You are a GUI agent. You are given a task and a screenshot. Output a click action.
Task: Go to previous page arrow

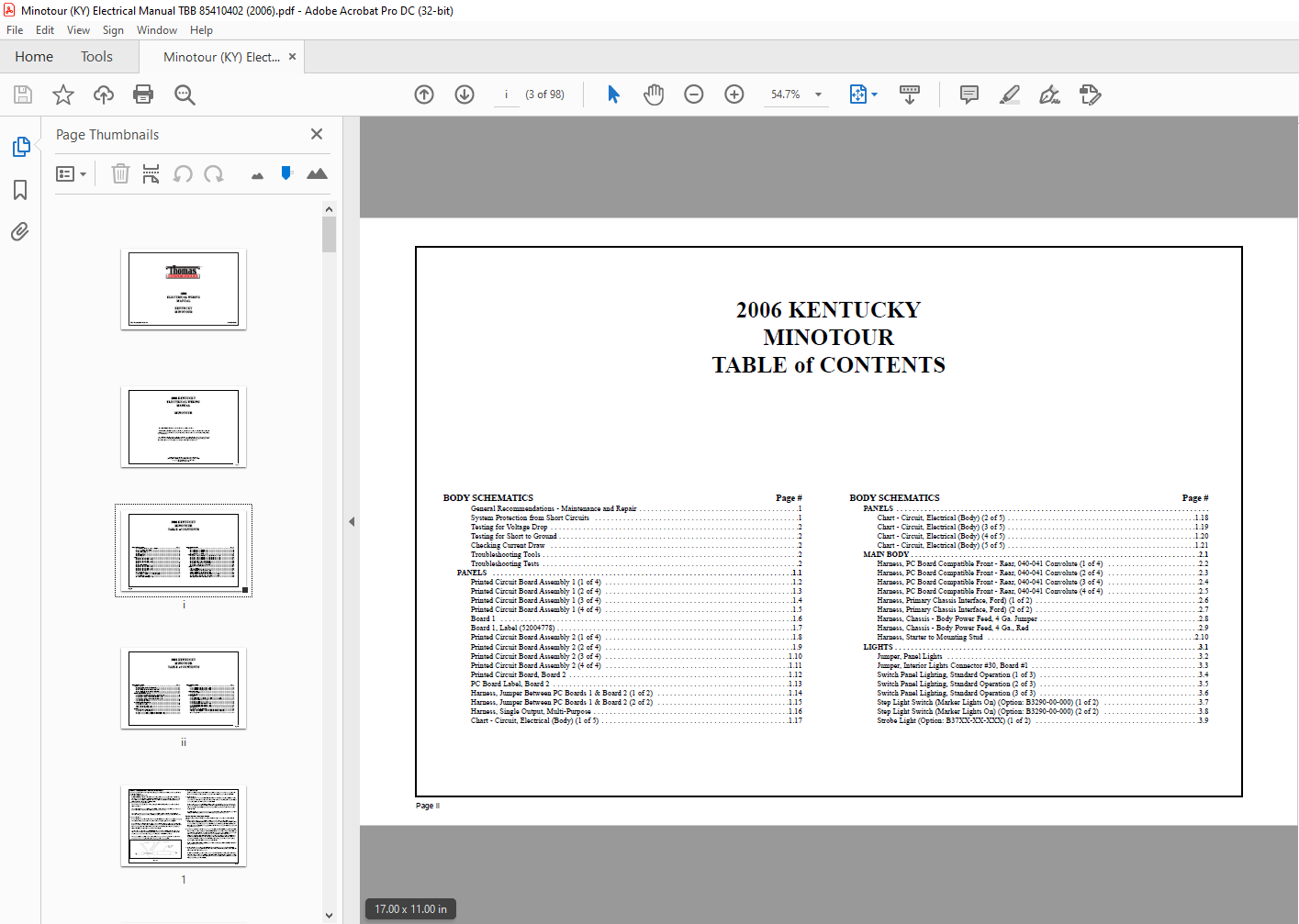[x=424, y=95]
